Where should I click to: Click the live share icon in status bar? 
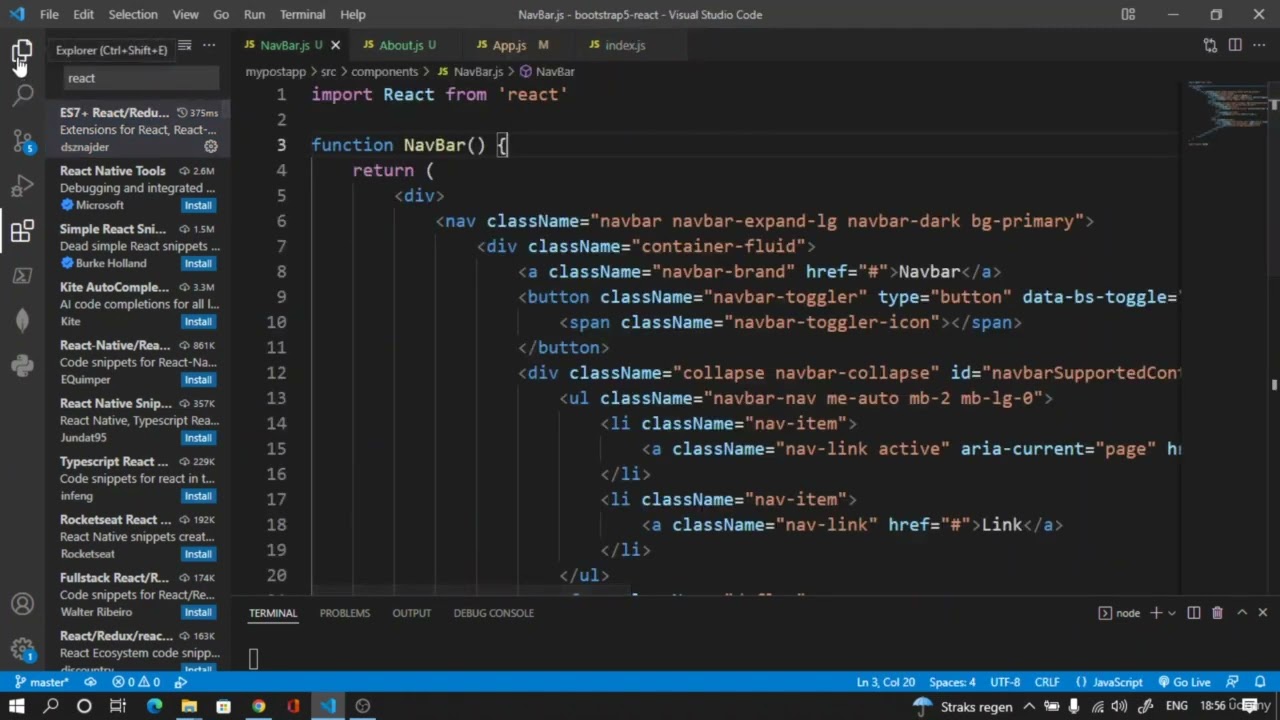(181, 682)
